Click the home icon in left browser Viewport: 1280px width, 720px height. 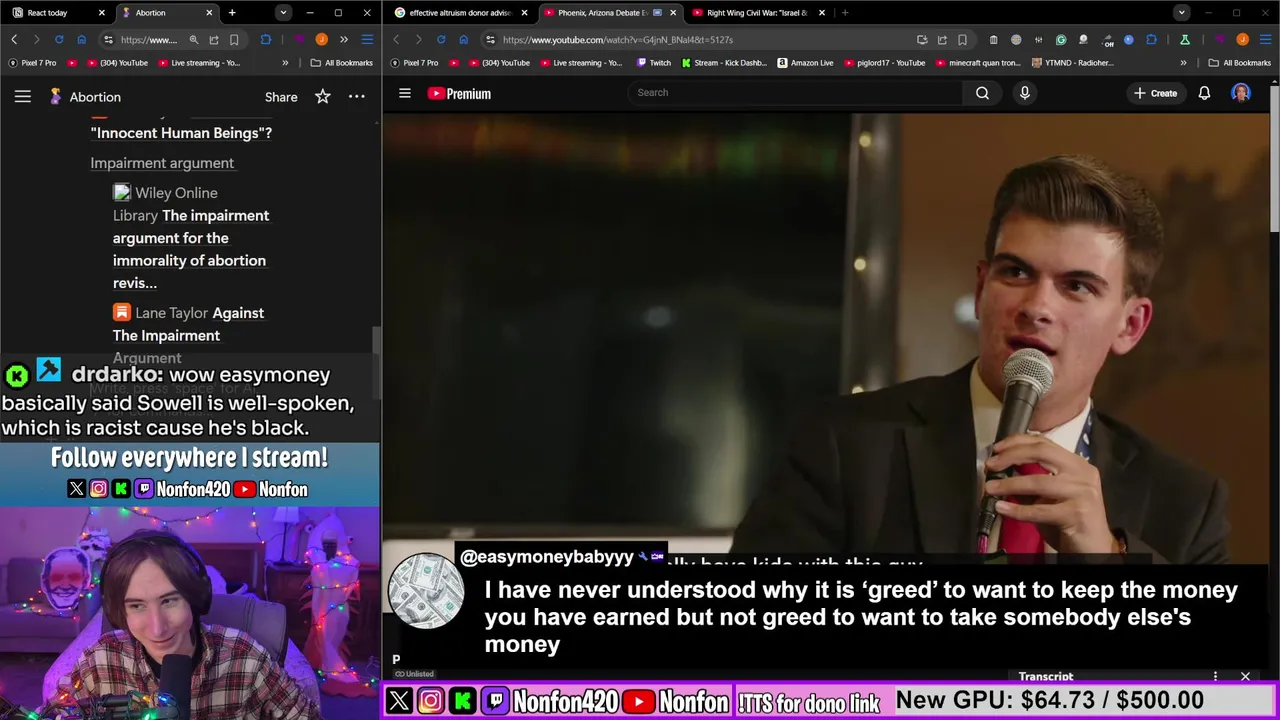pyautogui.click(x=81, y=40)
